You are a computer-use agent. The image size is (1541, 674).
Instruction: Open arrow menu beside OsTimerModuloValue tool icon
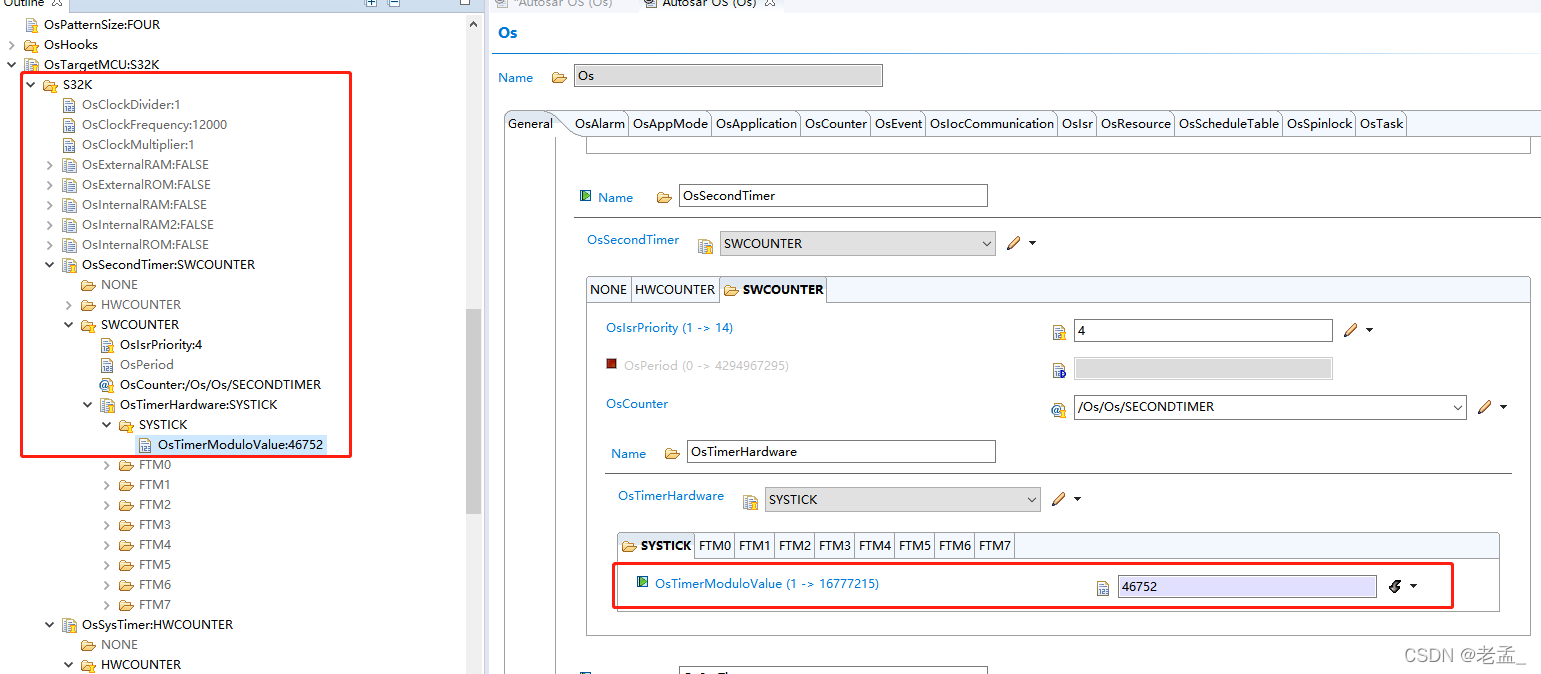1414,587
